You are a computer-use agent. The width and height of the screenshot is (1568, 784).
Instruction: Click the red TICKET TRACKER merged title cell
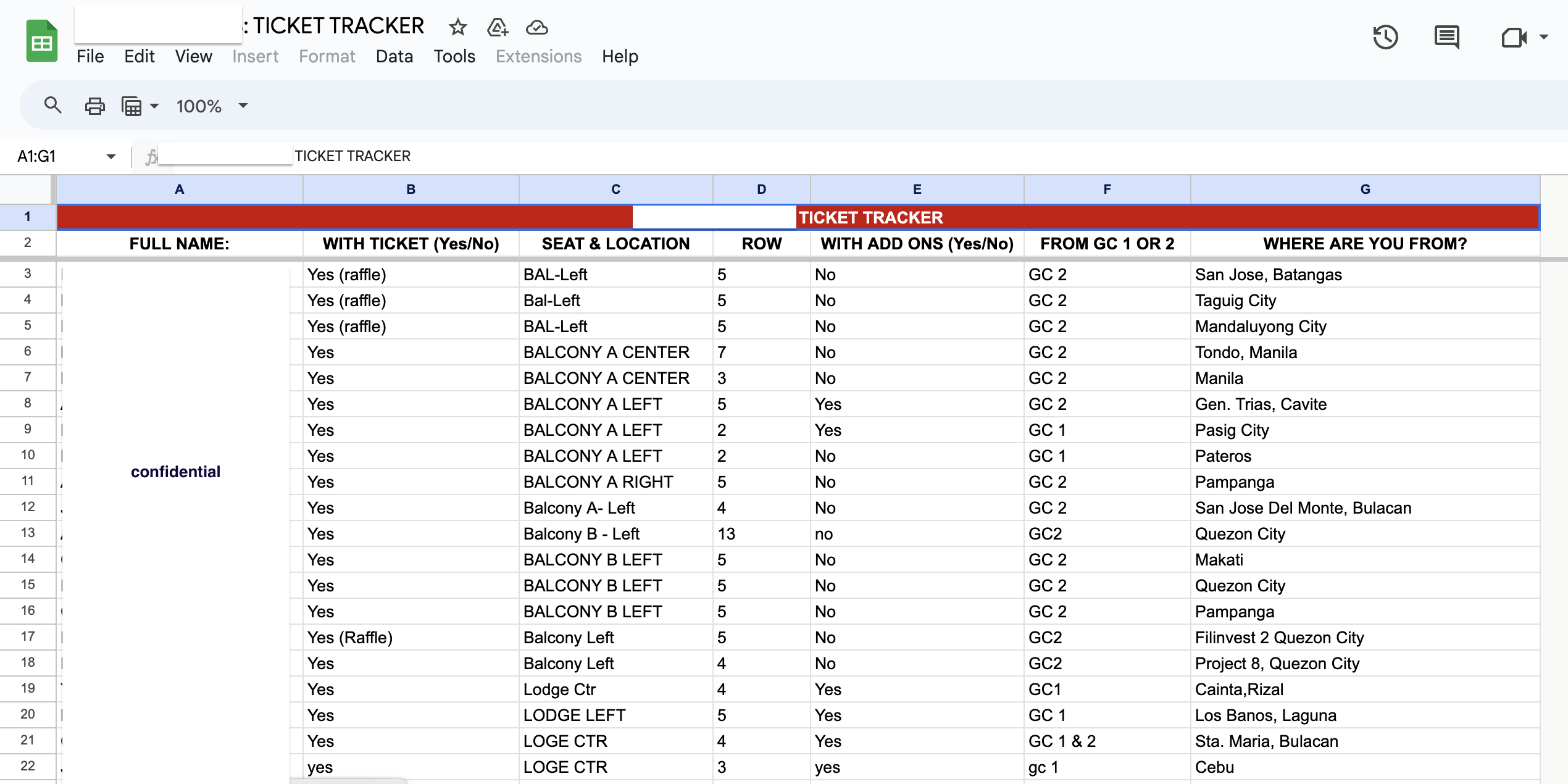798,217
